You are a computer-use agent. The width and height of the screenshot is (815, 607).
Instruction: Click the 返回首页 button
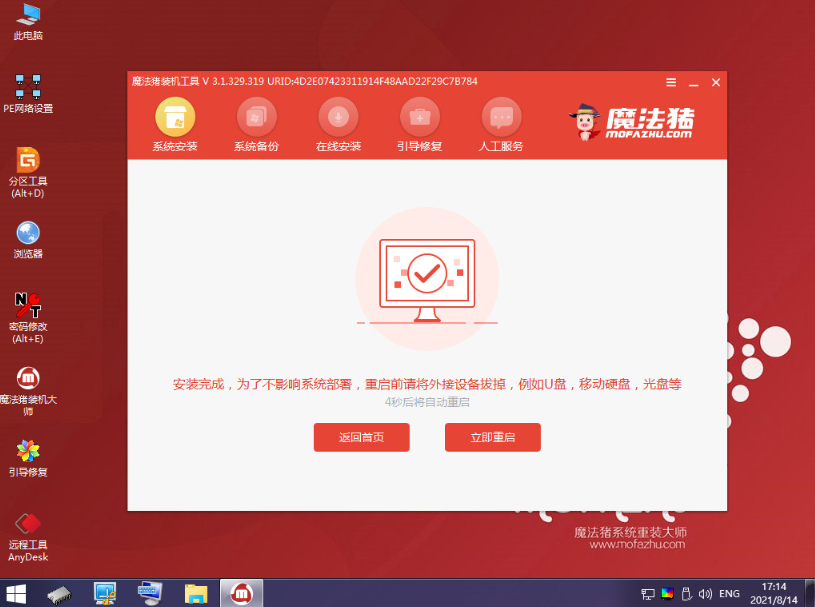point(362,437)
